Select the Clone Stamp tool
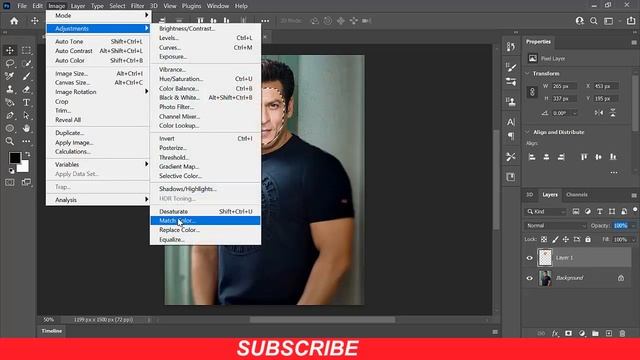Image resolution: width=640 pixels, height=360 pixels. [x=10, y=89]
